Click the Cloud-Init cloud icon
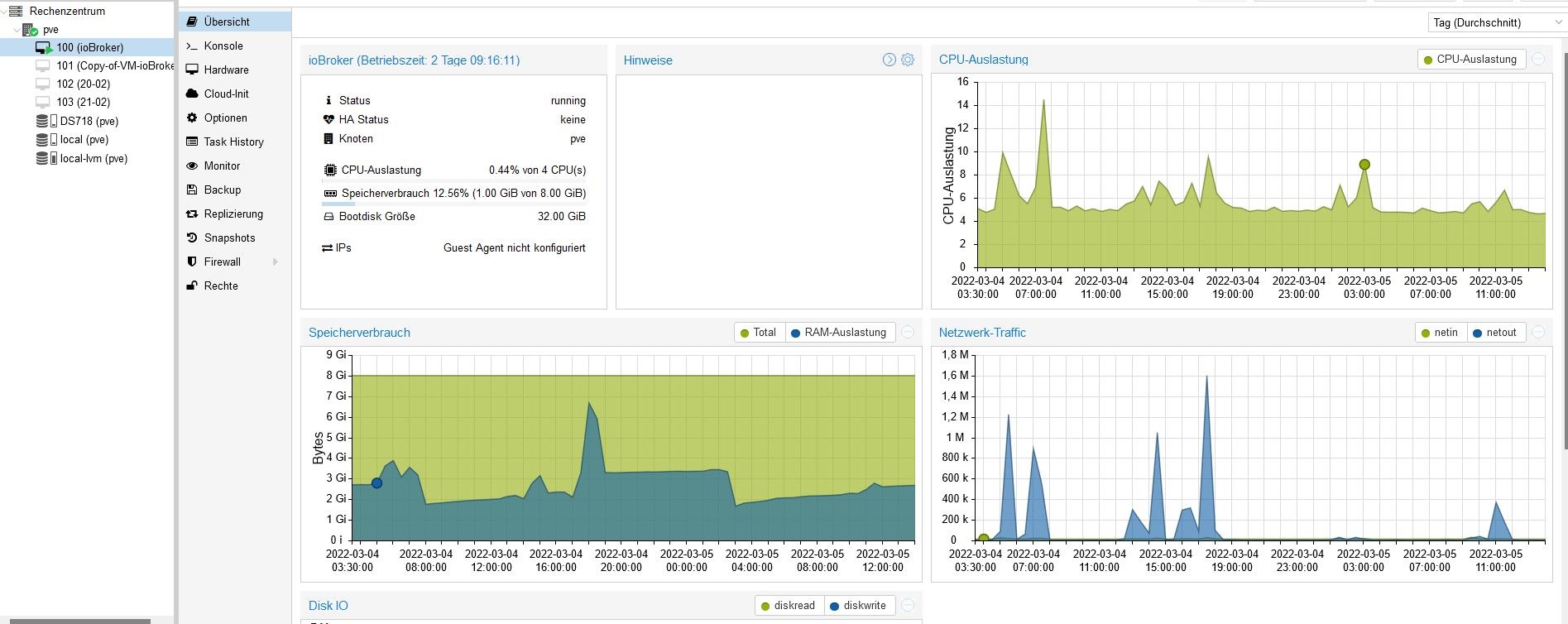The height and width of the screenshot is (624, 1568). pyautogui.click(x=192, y=94)
